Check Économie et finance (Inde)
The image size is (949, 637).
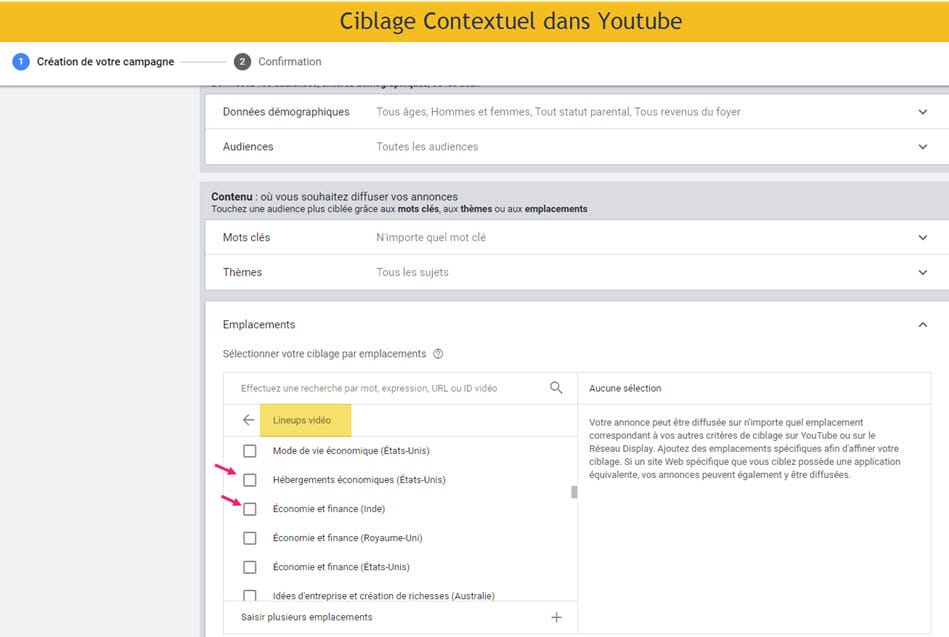point(249,509)
